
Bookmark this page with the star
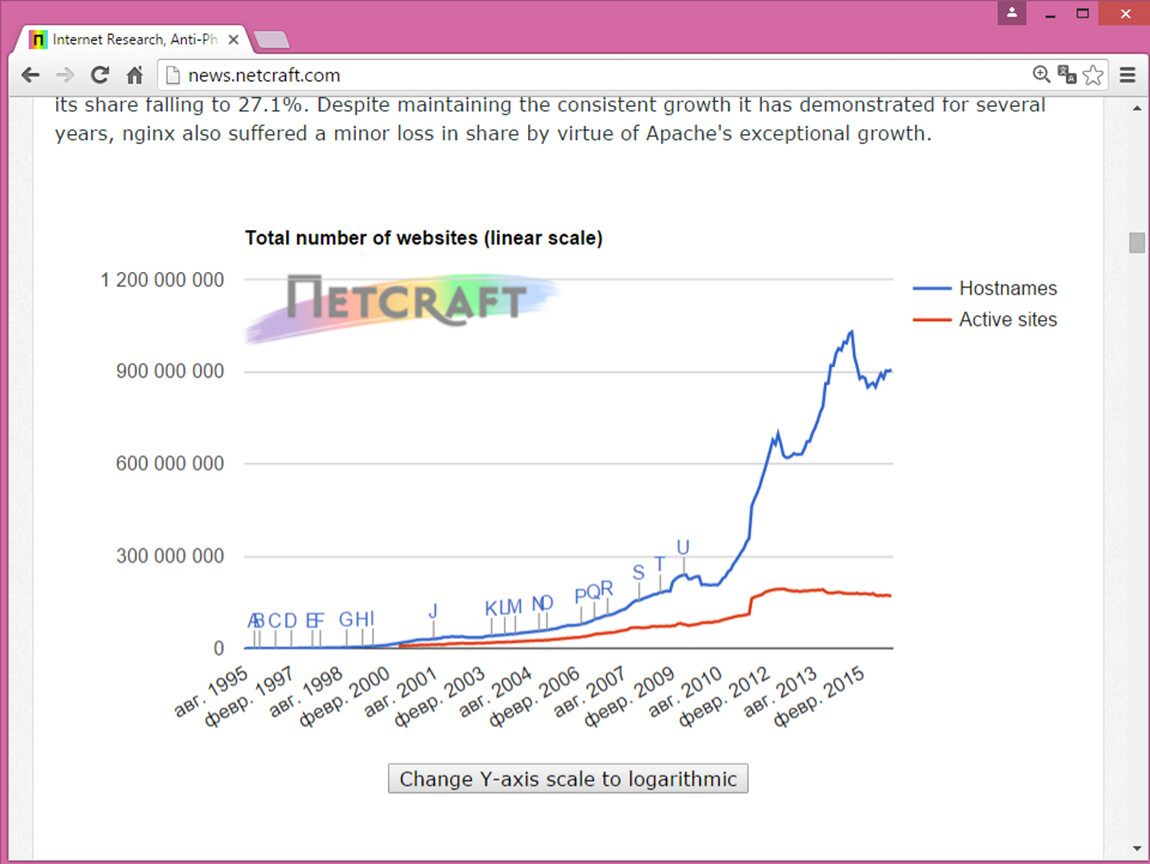click(1093, 75)
